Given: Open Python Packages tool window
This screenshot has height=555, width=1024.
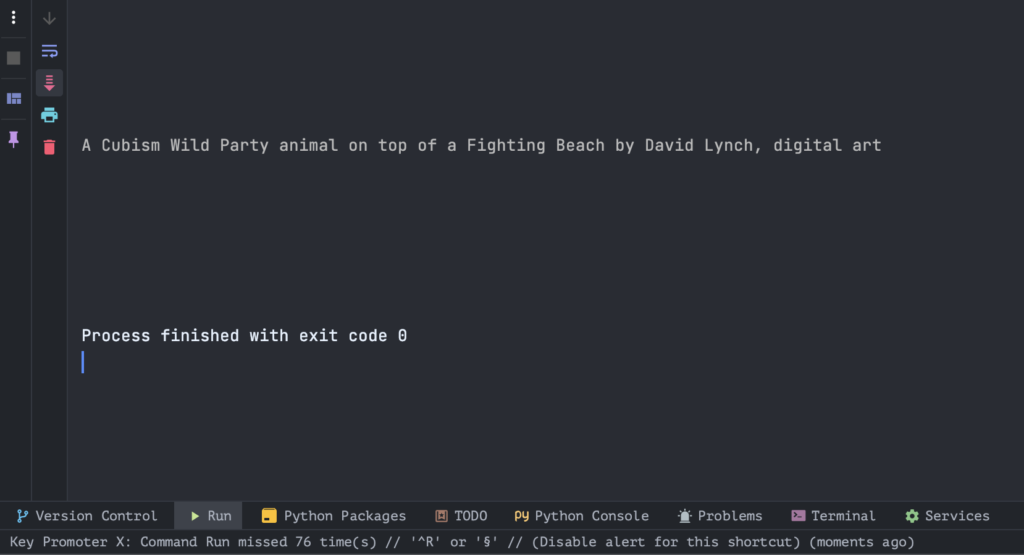Looking at the screenshot, I should click(x=334, y=516).
